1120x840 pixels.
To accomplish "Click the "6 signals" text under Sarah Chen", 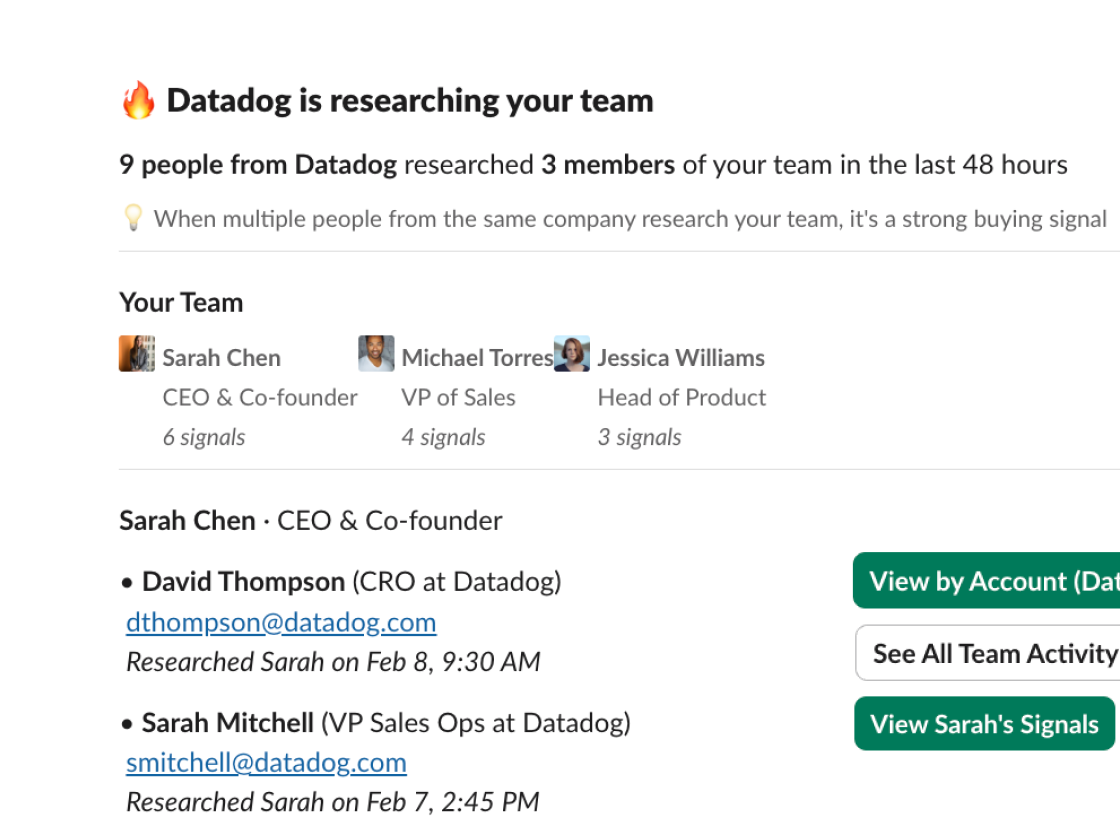I will click(204, 437).
